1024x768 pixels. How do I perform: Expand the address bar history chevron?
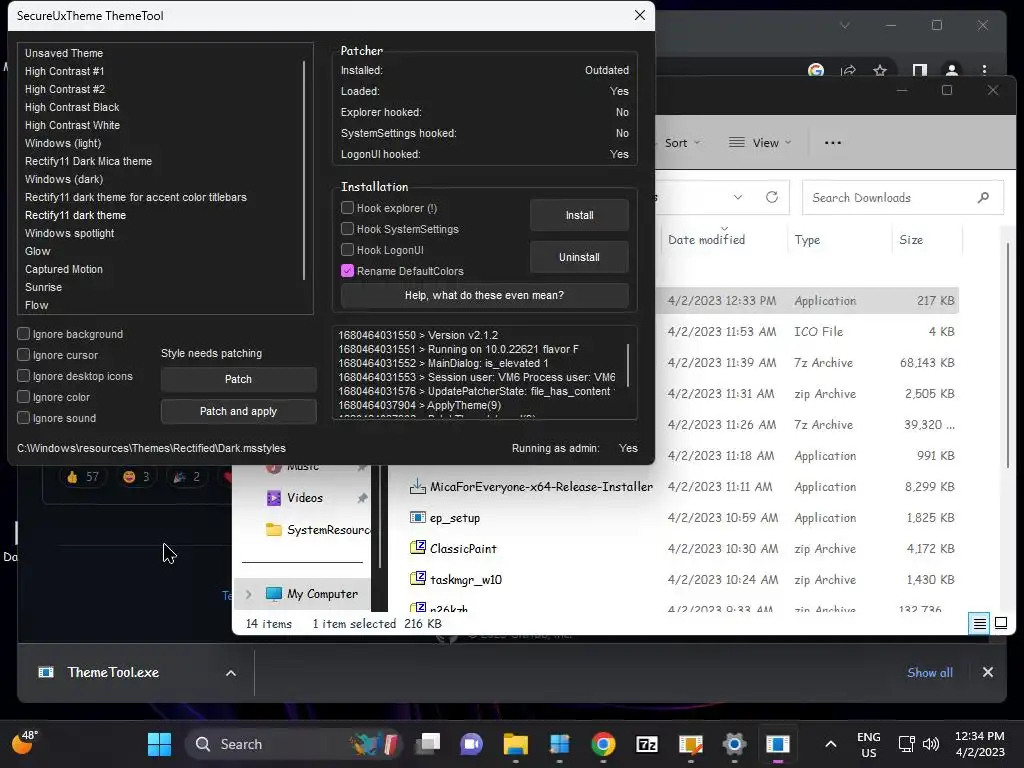[738, 197]
